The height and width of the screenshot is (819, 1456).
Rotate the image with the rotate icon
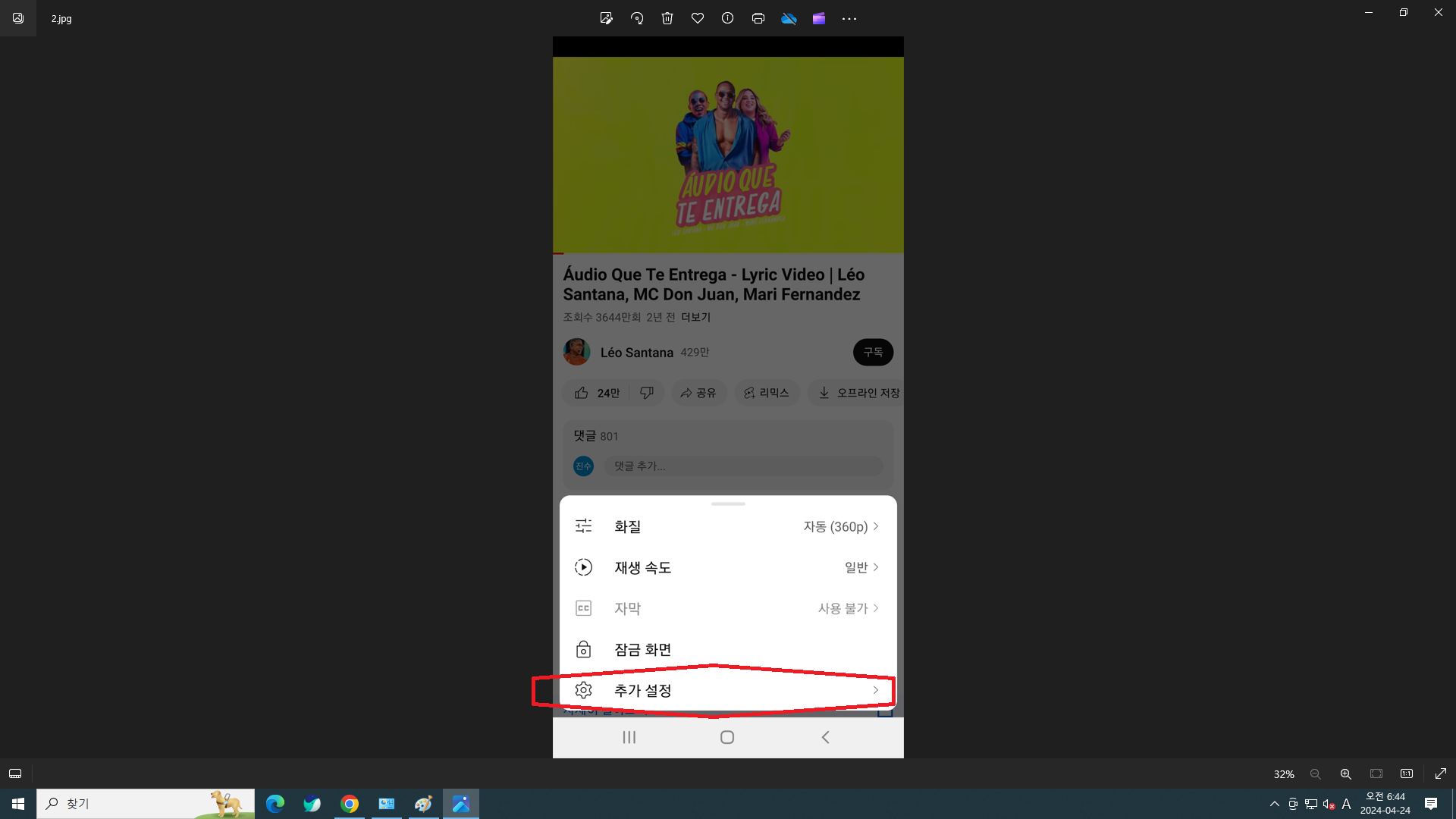637,18
